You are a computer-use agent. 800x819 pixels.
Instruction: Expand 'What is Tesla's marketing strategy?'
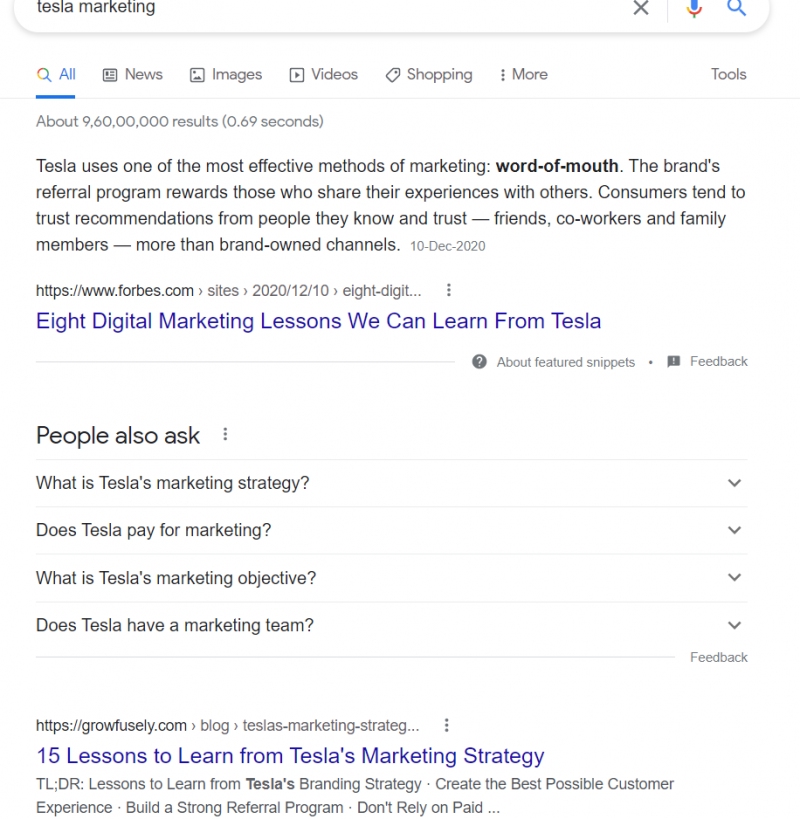pos(734,483)
